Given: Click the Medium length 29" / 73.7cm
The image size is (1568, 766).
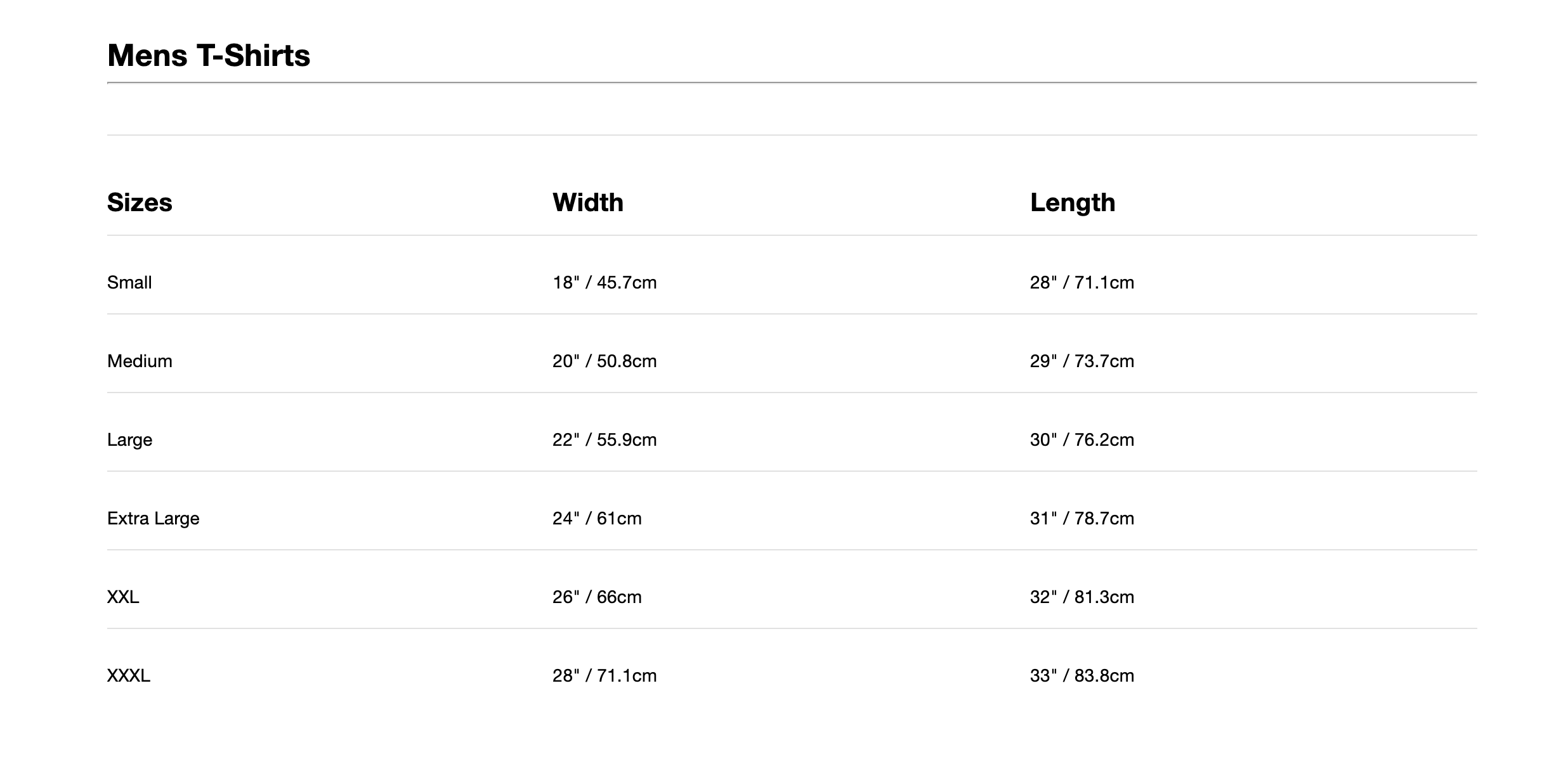Looking at the screenshot, I should (x=1081, y=361).
